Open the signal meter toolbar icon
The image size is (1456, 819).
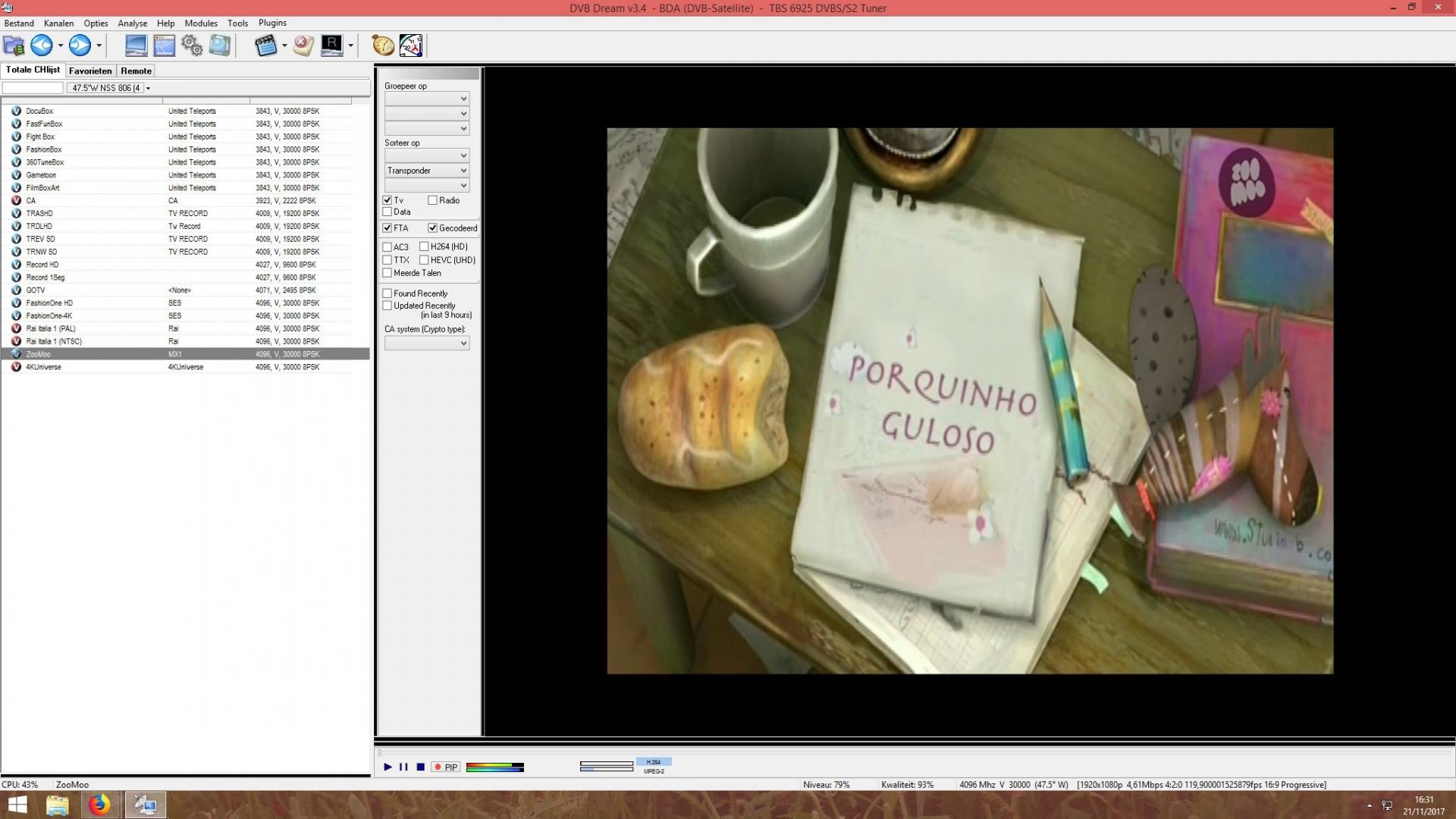410,46
